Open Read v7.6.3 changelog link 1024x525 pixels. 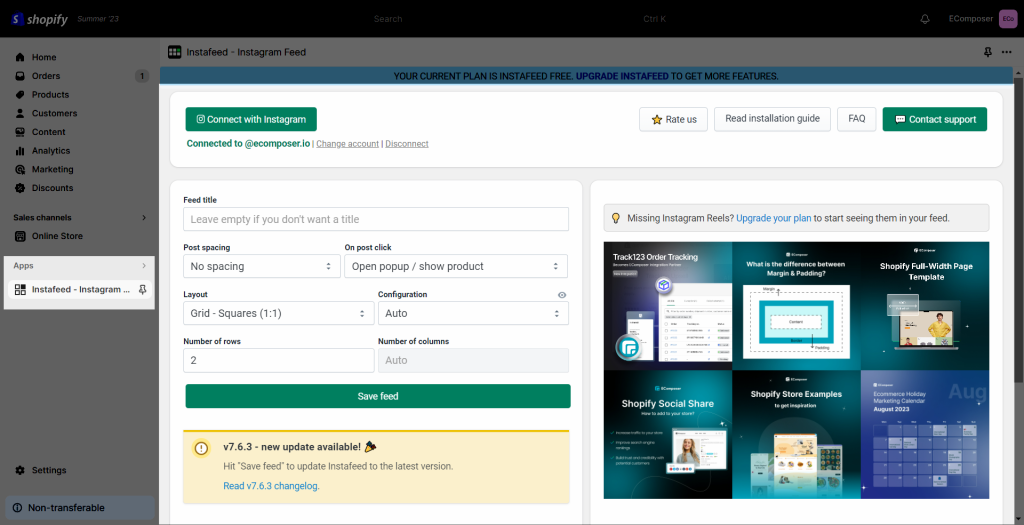(x=271, y=486)
